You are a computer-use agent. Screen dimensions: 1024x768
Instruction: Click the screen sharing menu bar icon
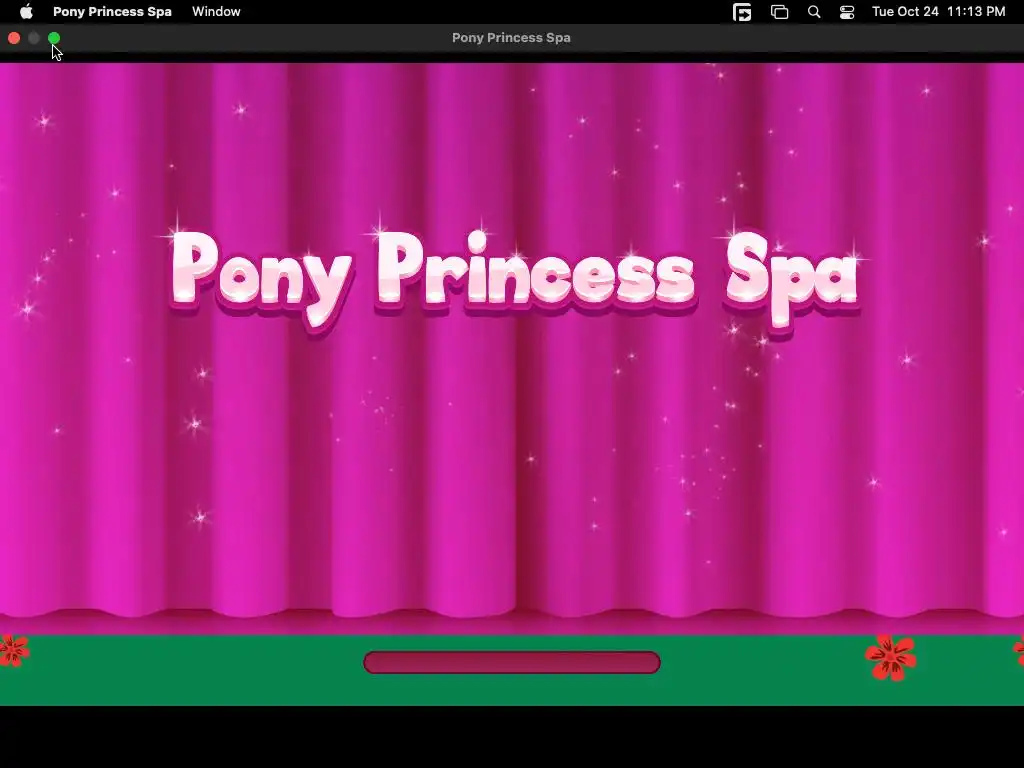[x=742, y=12]
